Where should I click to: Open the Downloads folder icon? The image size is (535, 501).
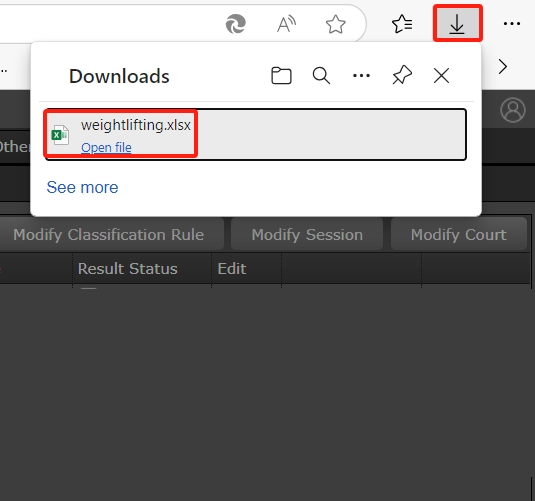[x=281, y=75]
